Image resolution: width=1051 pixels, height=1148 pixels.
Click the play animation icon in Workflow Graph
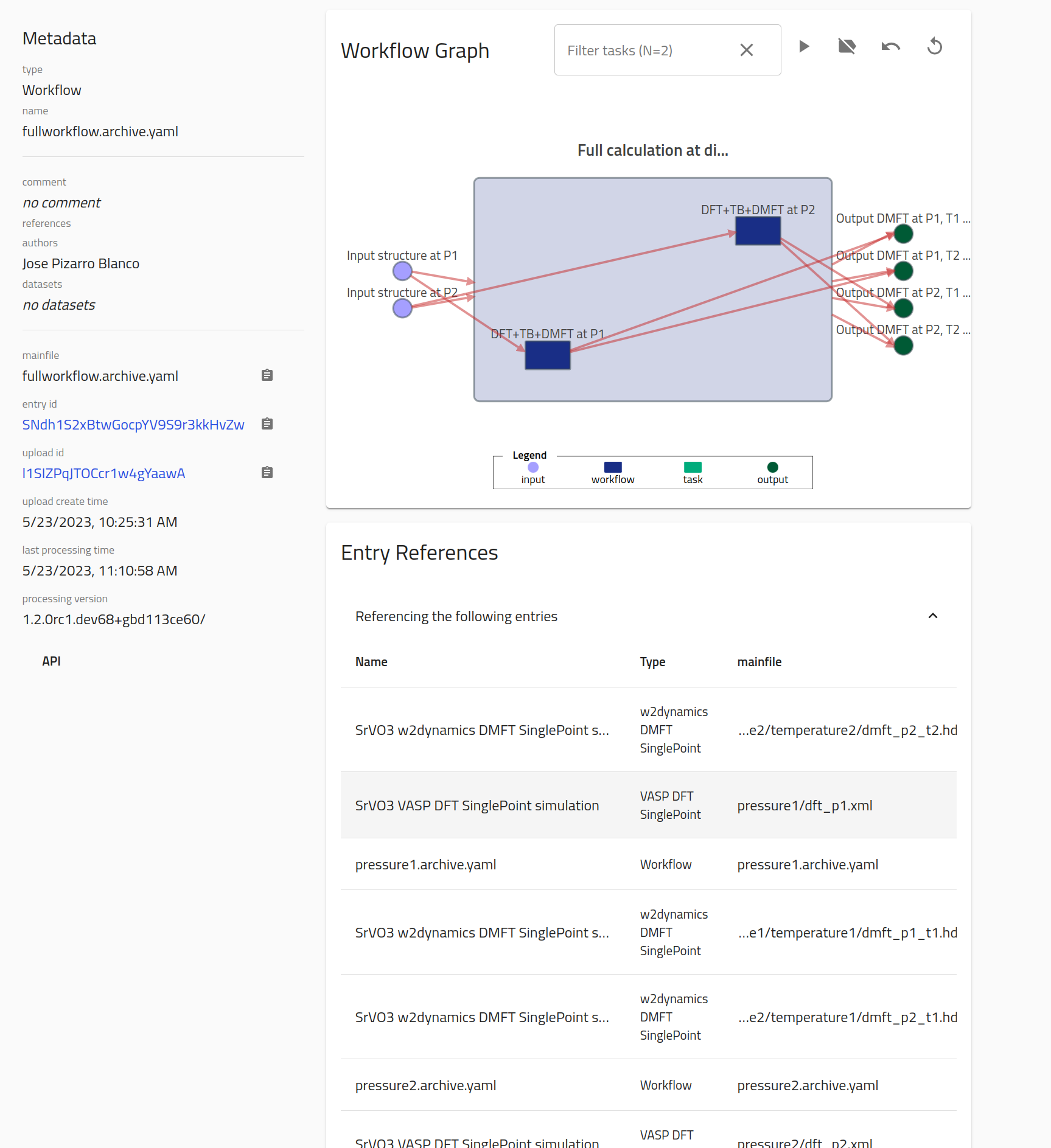point(803,47)
